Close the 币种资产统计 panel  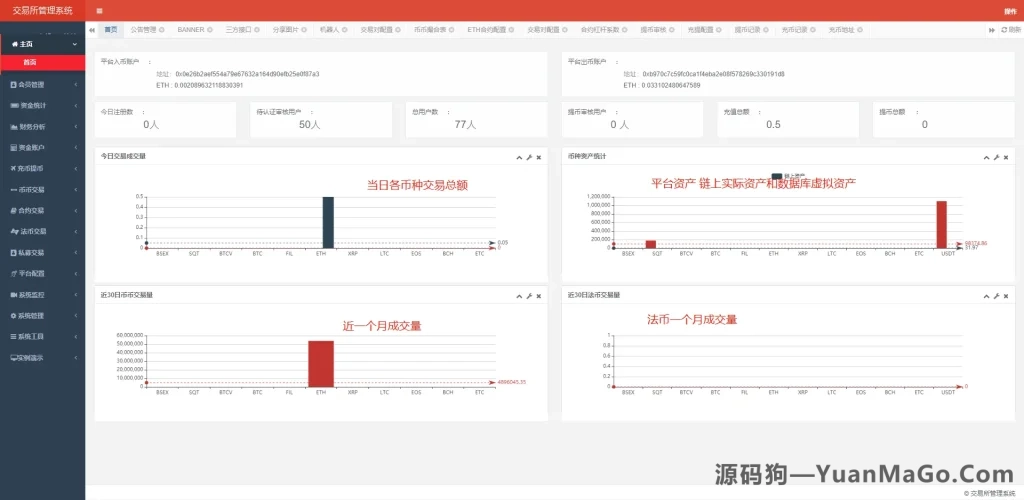pos(1006,157)
